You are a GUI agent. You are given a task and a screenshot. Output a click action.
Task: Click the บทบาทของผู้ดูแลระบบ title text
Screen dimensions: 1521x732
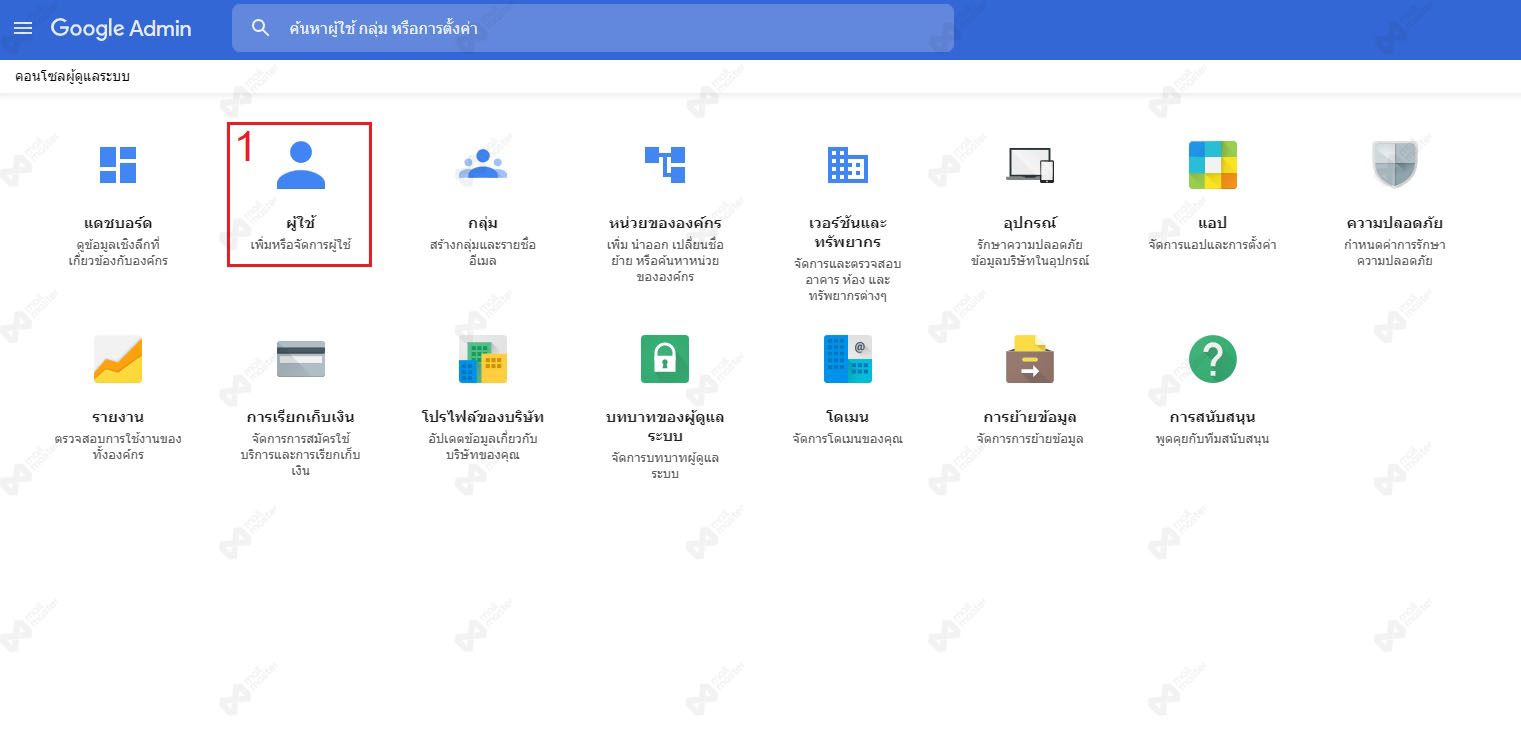pyautogui.click(x=665, y=427)
